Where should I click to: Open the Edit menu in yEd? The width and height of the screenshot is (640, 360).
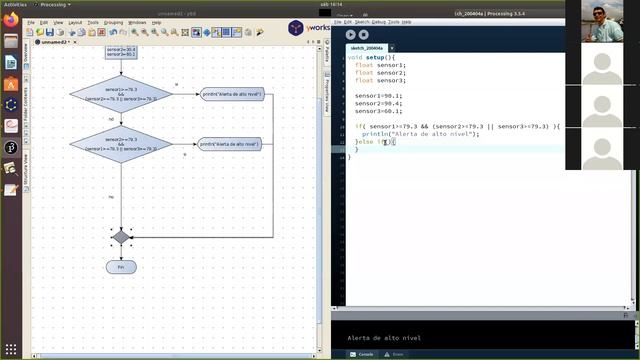pyautogui.click(x=44, y=22)
